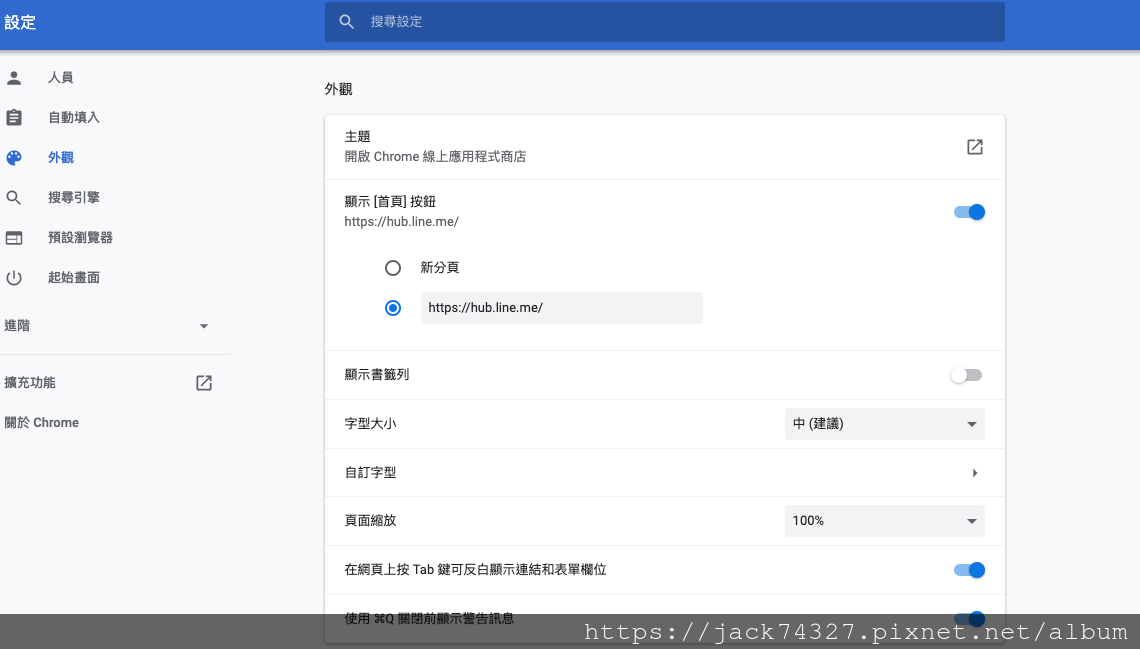The height and width of the screenshot is (649, 1140).
Task: Open 關於 Chrome page
Action: (41, 423)
